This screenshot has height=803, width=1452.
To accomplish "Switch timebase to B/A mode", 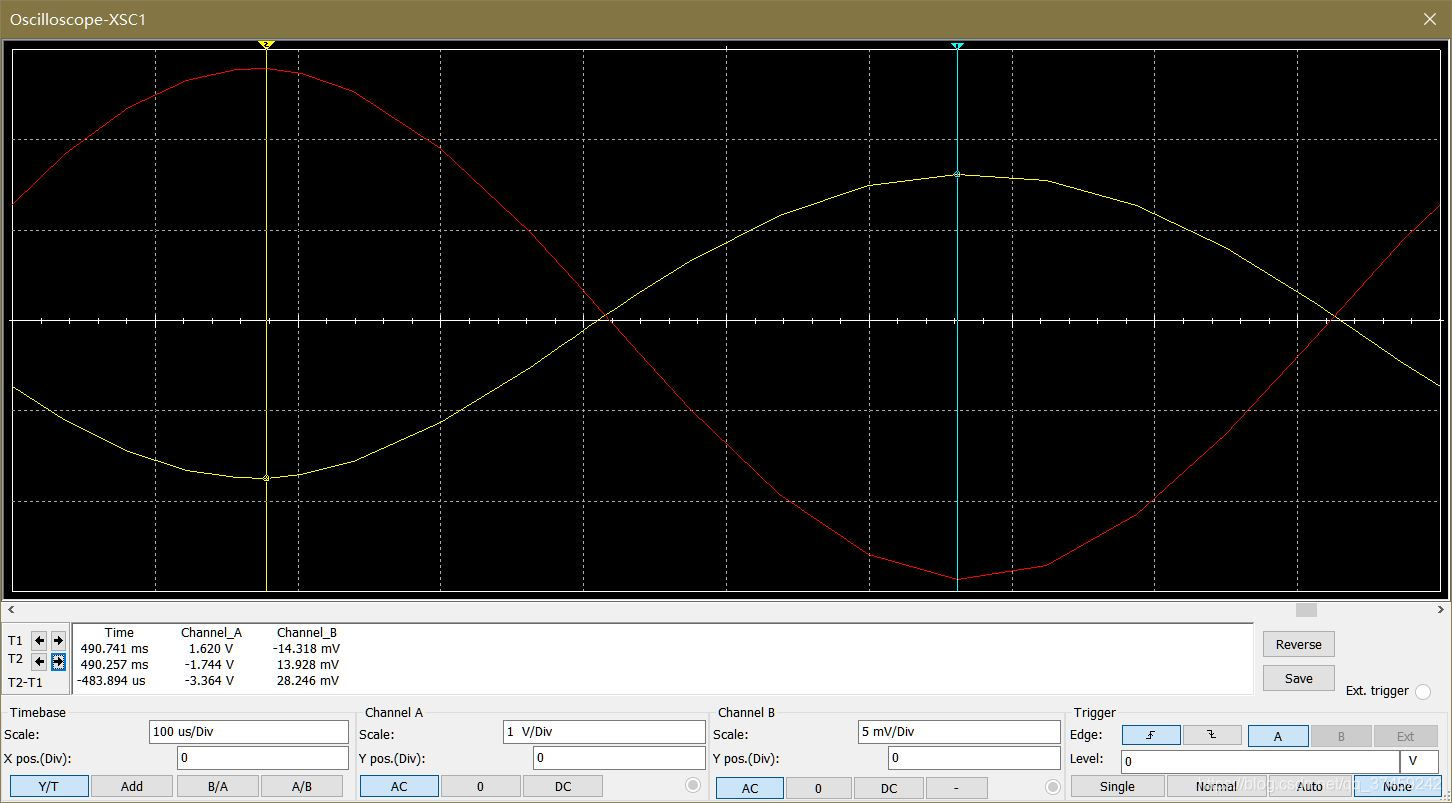I will pos(218,786).
